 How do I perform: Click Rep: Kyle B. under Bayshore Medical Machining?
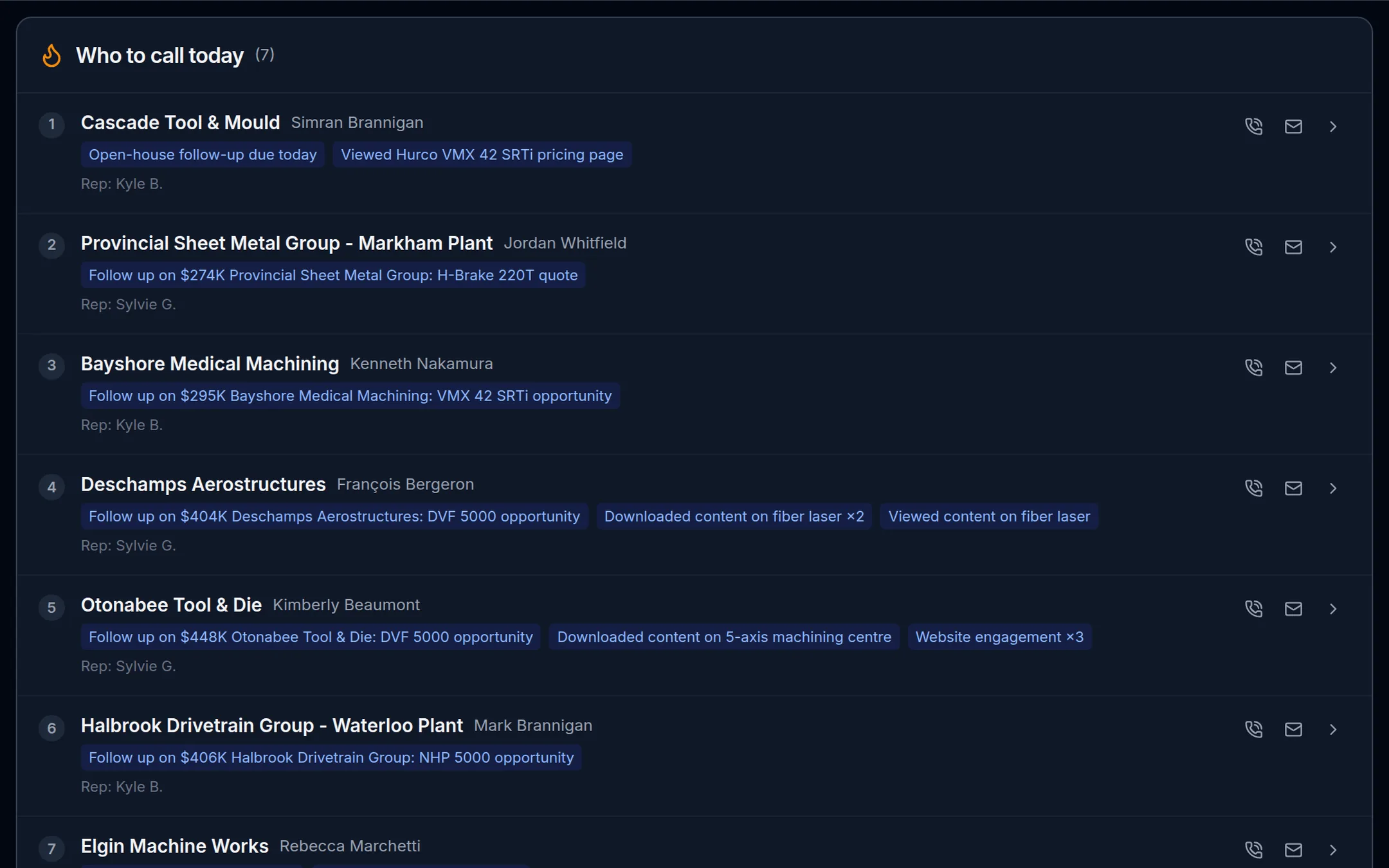point(122,425)
